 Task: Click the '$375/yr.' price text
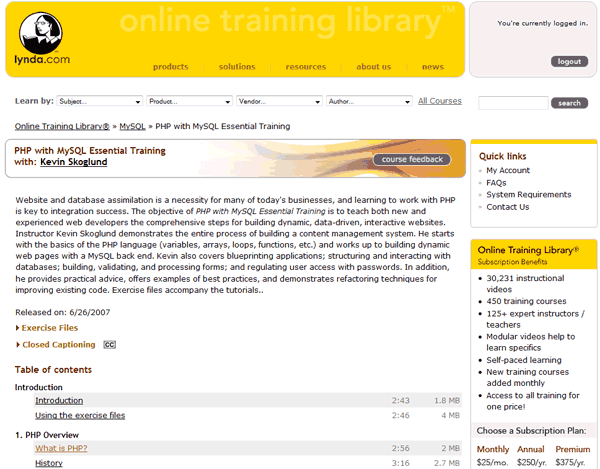571,462
